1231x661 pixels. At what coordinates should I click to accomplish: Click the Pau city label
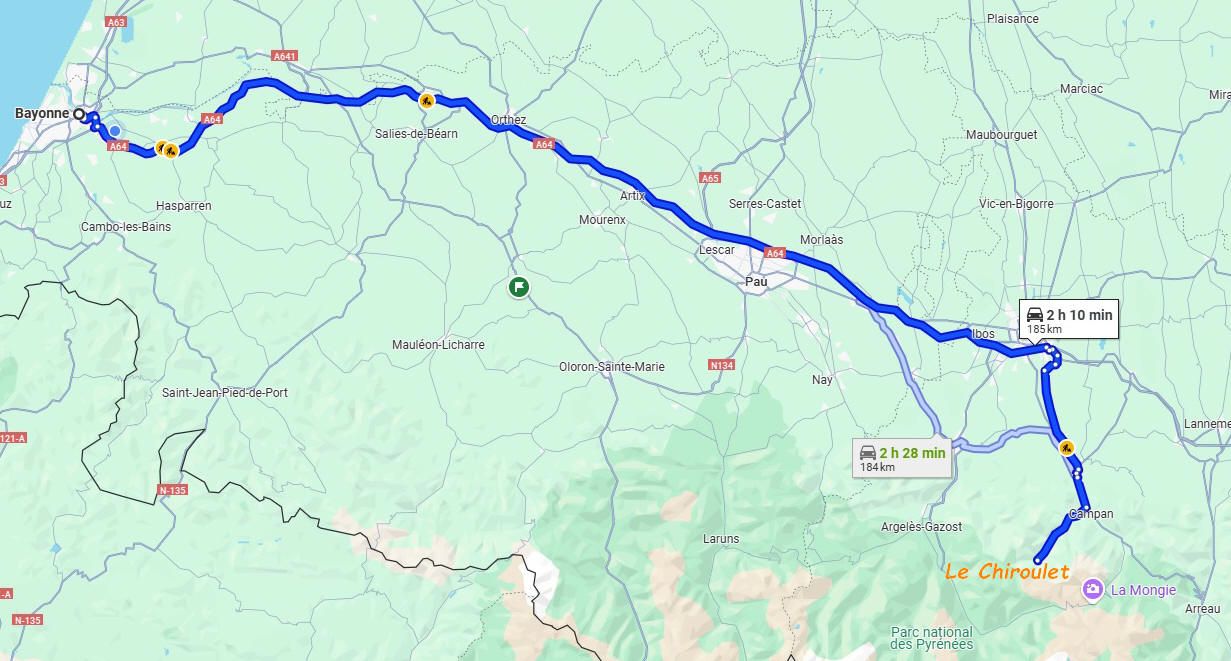[x=756, y=283]
